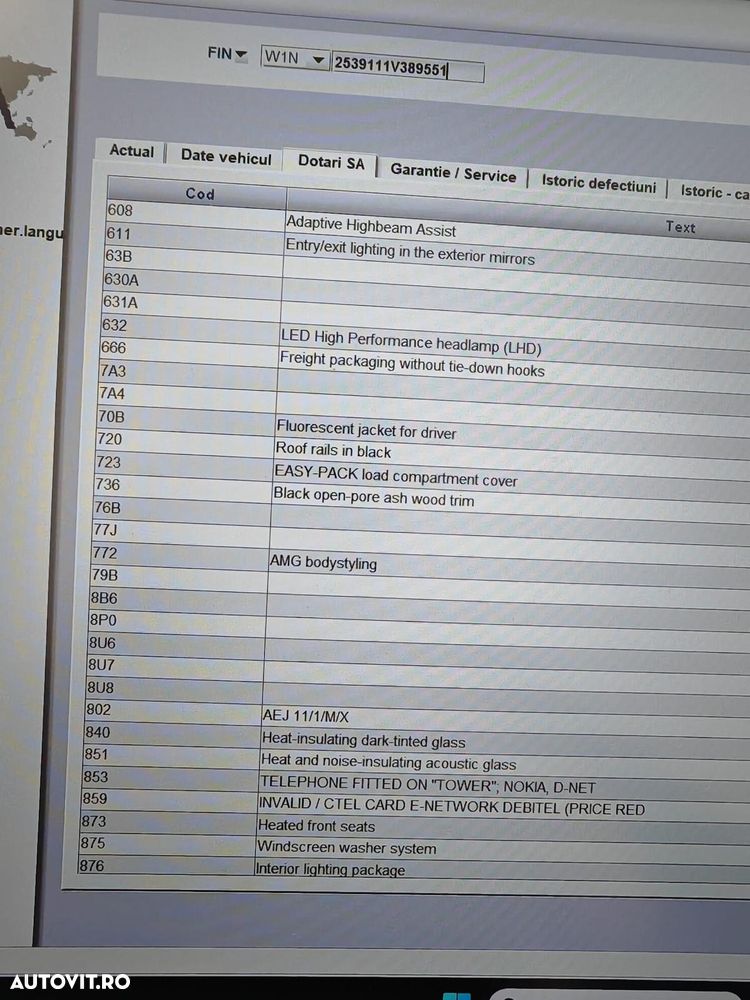Select the Dotari SA tab
Image resolution: width=750 pixels, height=1000 pixels.
pyautogui.click(x=330, y=163)
